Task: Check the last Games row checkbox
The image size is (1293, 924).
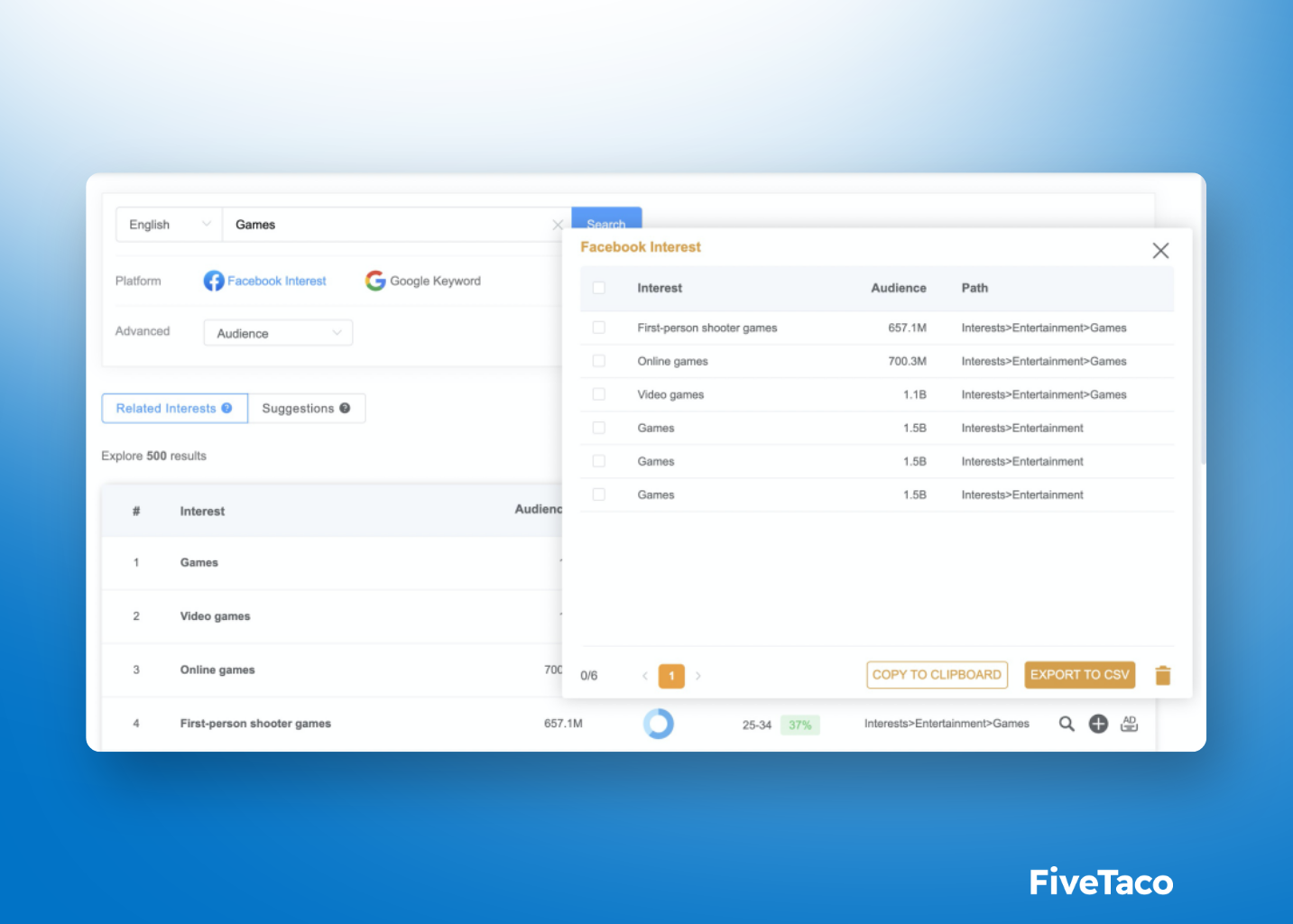Action: pyautogui.click(x=598, y=494)
